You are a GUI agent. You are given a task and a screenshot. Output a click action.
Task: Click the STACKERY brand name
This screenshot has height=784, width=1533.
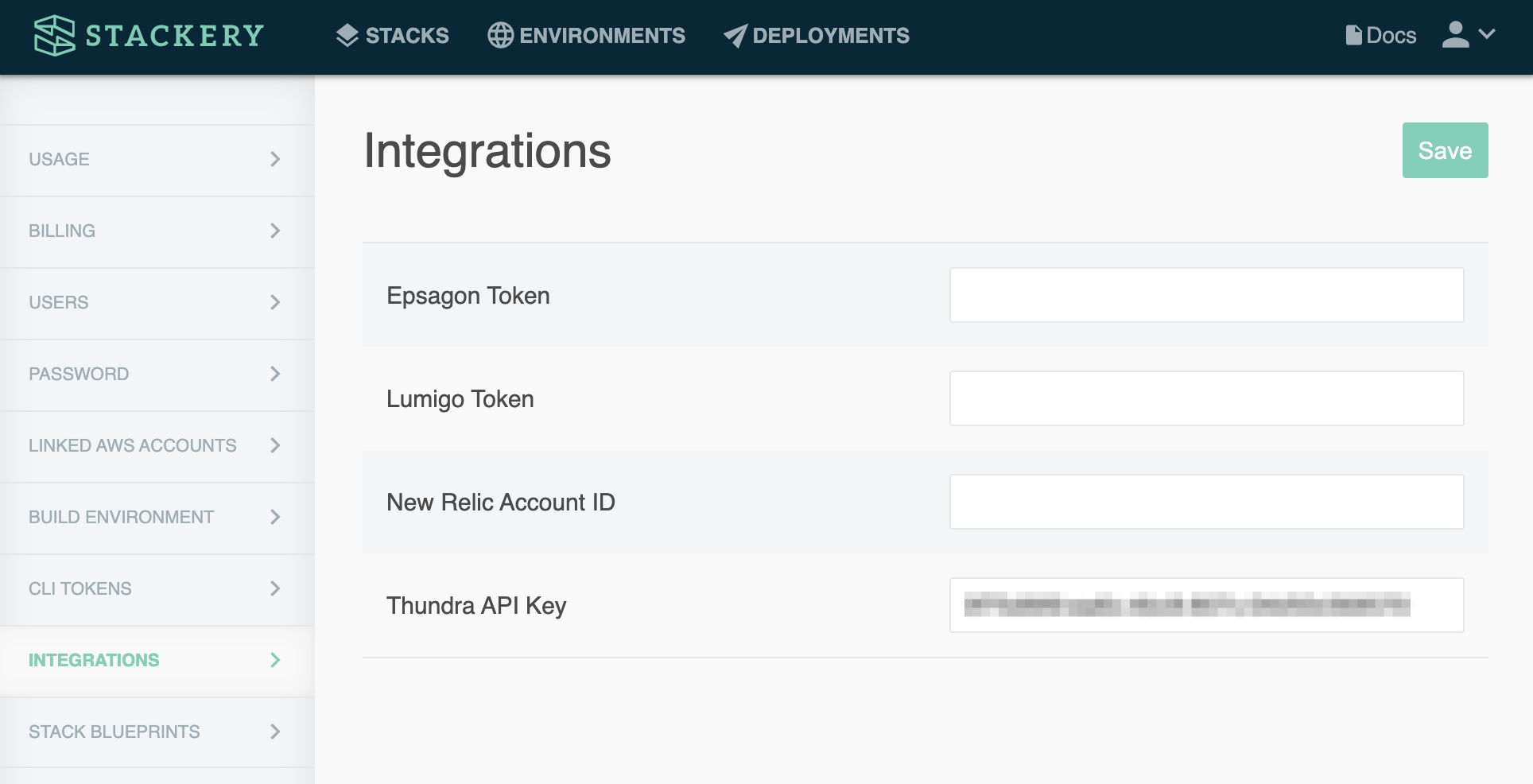pyautogui.click(x=174, y=36)
